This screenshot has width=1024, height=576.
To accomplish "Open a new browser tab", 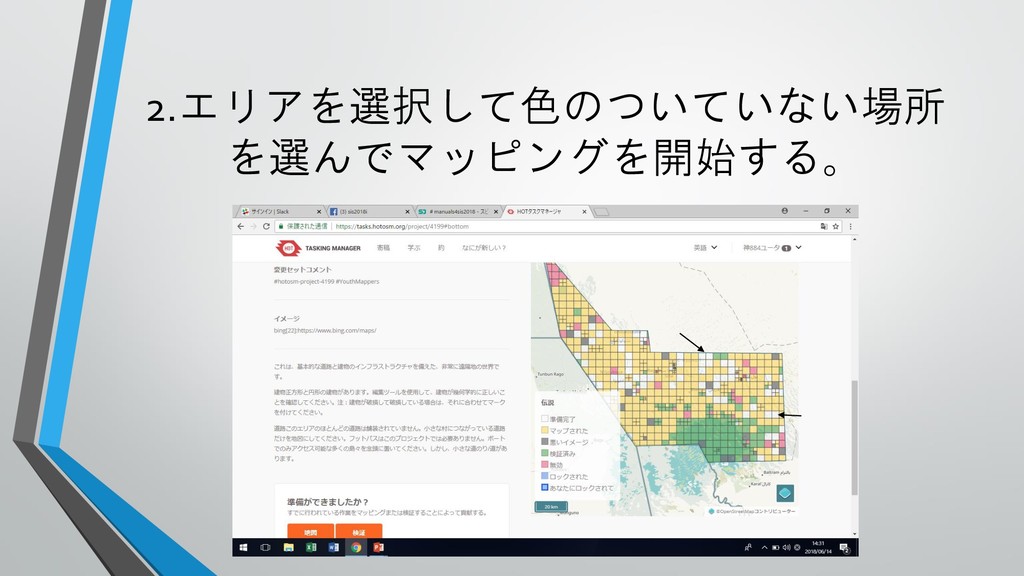I will click(x=601, y=212).
